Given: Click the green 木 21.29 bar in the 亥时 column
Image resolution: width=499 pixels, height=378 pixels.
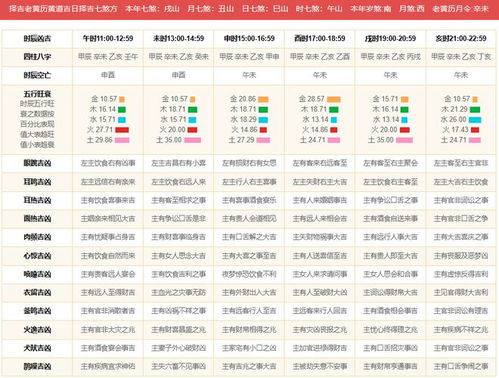Looking at the screenshot, I should [475, 109].
